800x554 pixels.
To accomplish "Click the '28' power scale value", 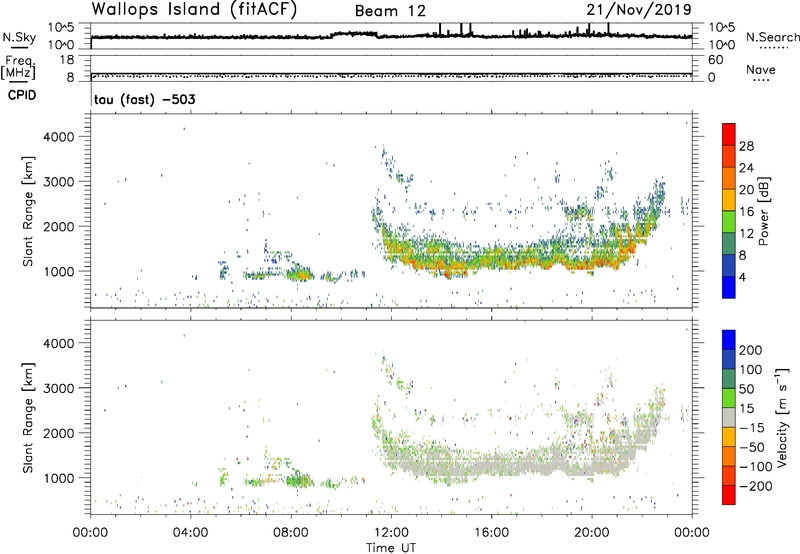I will pyautogui.click(x=746, y=146).
